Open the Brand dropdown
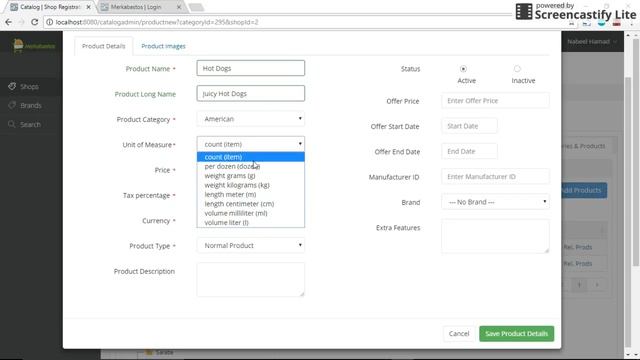Image resolution: width=640 pixels, height=360 pixels. pos(495,202)
